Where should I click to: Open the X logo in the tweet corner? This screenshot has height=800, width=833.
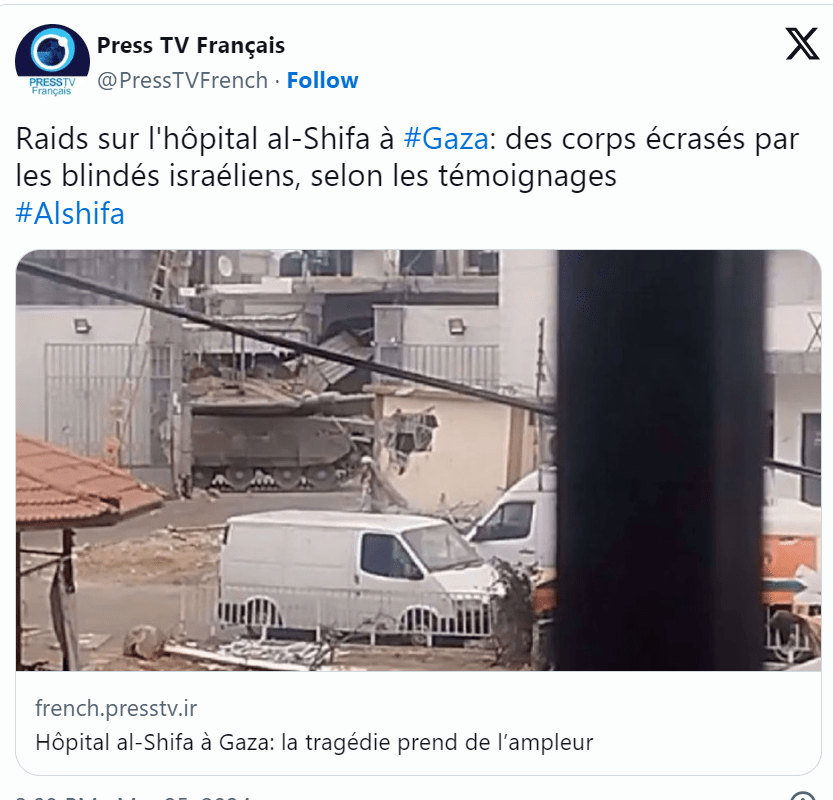tap(802, 44)
